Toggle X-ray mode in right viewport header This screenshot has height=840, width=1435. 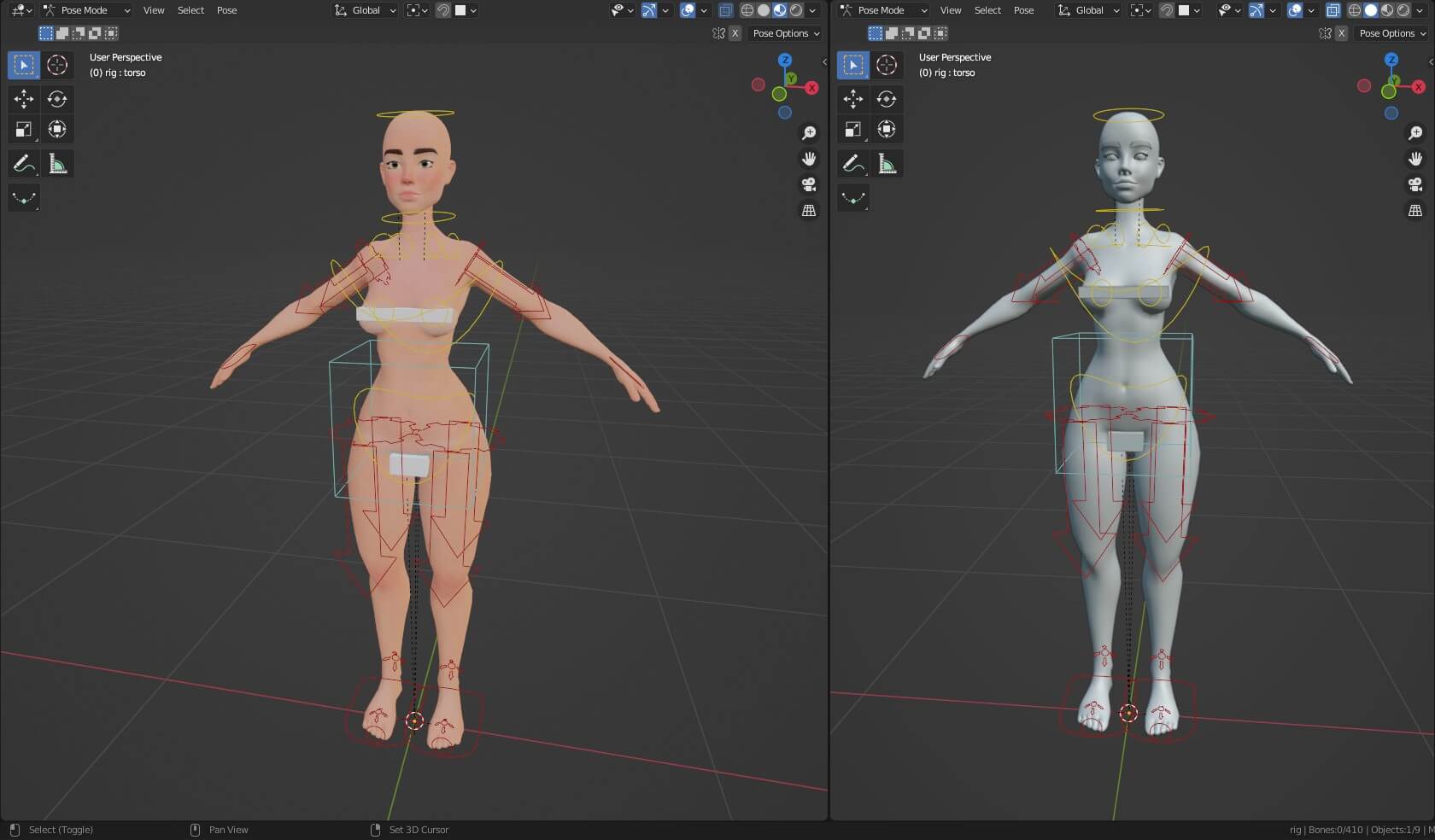(1332, 10)
